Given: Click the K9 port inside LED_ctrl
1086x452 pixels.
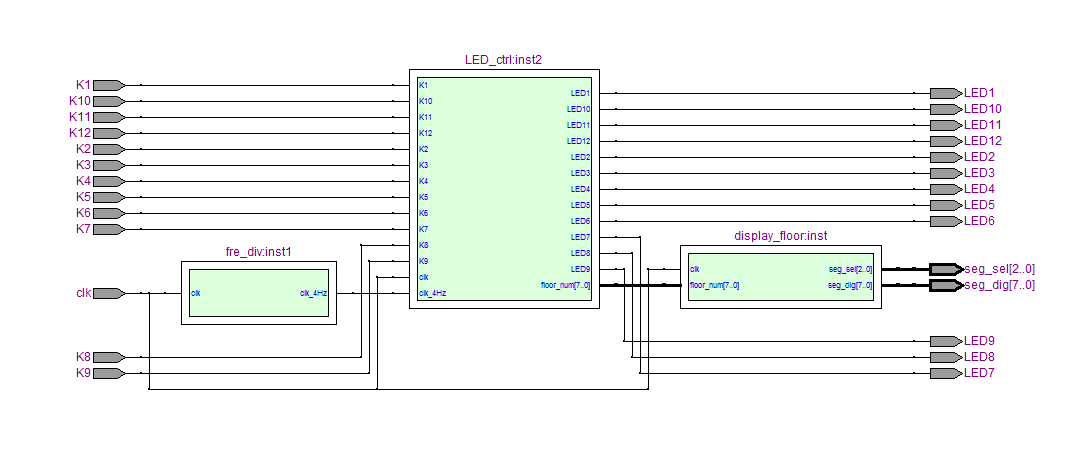Looking at the screenshot, I should tap(423, 261).
